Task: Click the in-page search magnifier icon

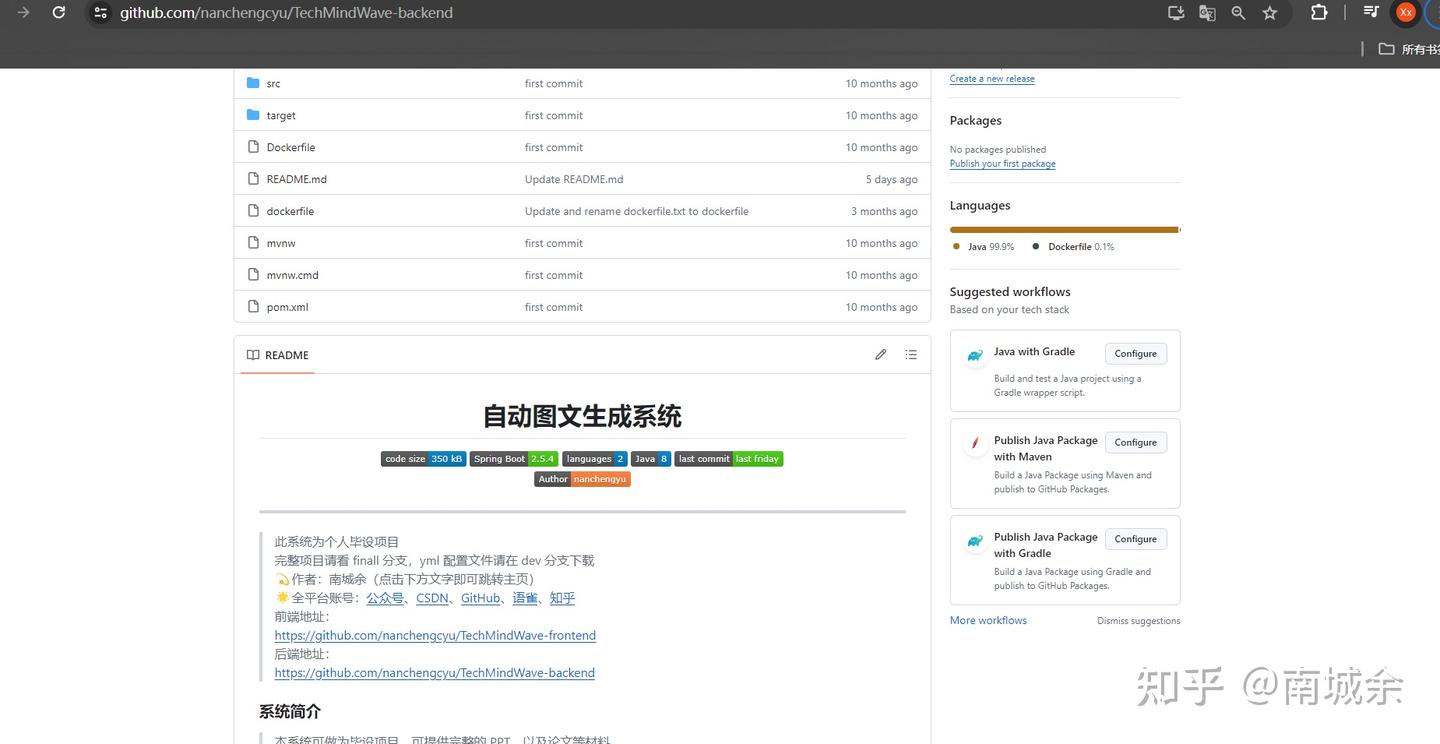Action: 1238,12
